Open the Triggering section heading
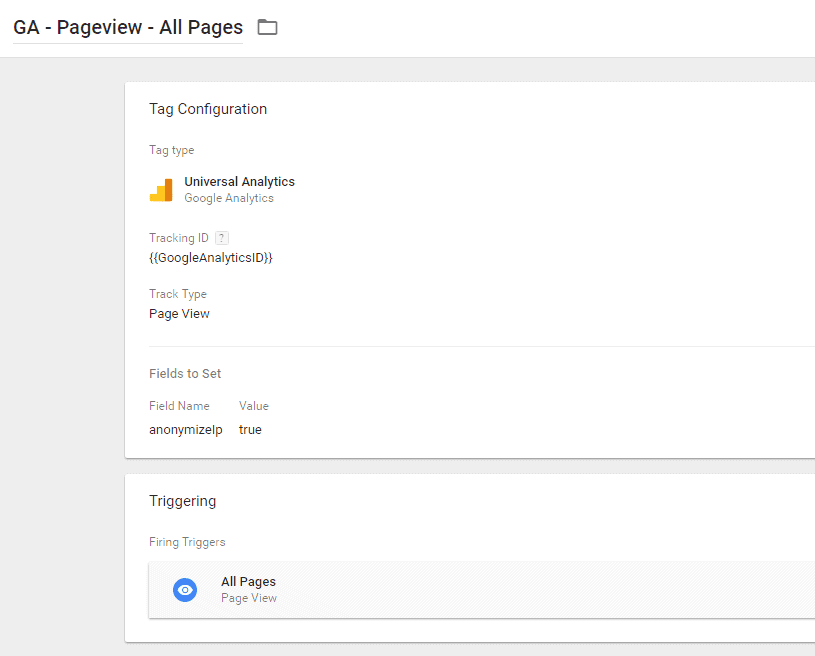 [182, 501]
